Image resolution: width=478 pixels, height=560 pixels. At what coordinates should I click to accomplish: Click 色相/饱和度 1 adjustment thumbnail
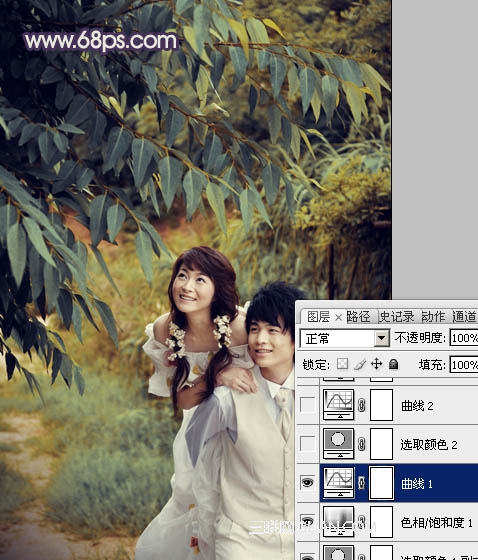pyautogui.click(x=338, y=521)
